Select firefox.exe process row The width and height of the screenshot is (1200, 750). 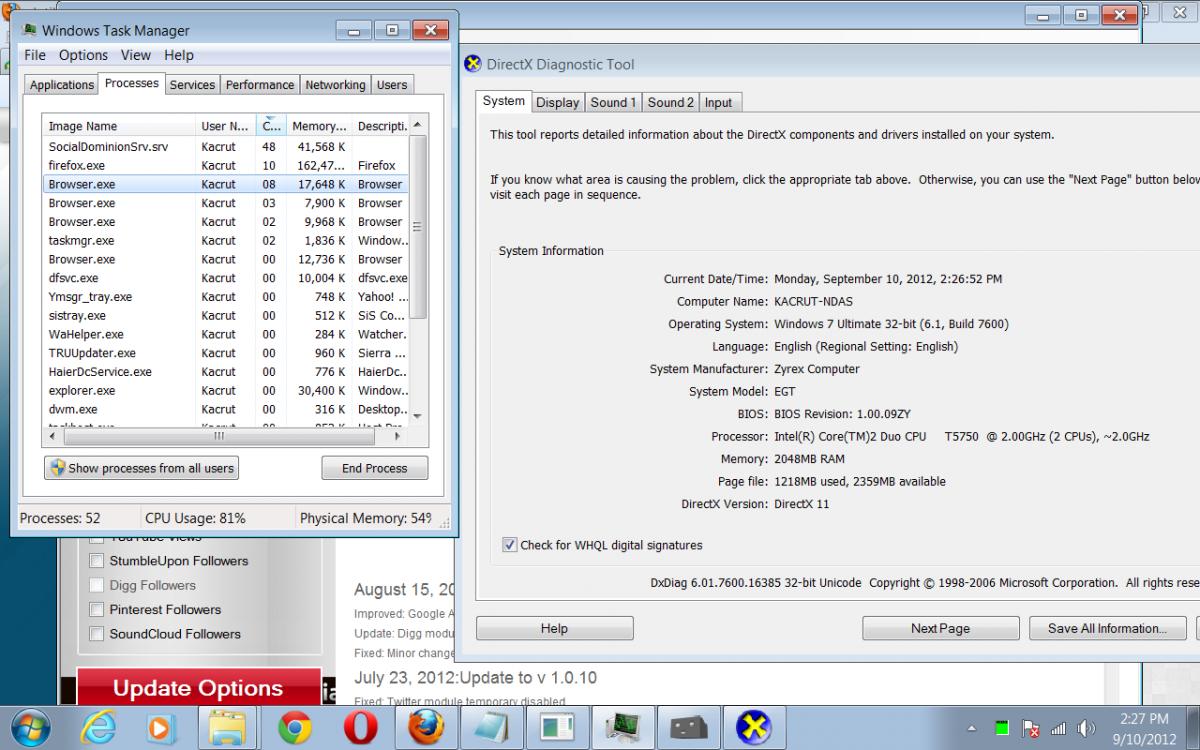pos(225,165)
